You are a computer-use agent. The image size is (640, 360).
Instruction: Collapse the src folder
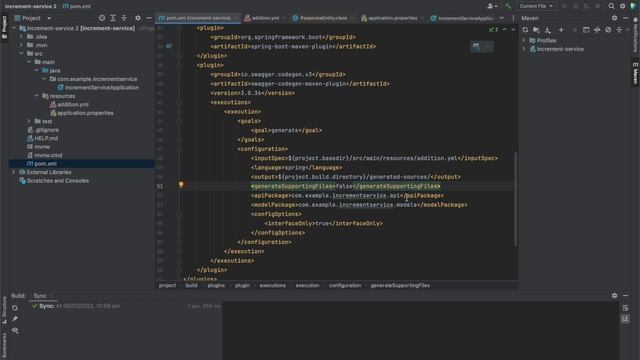(21, 53)
